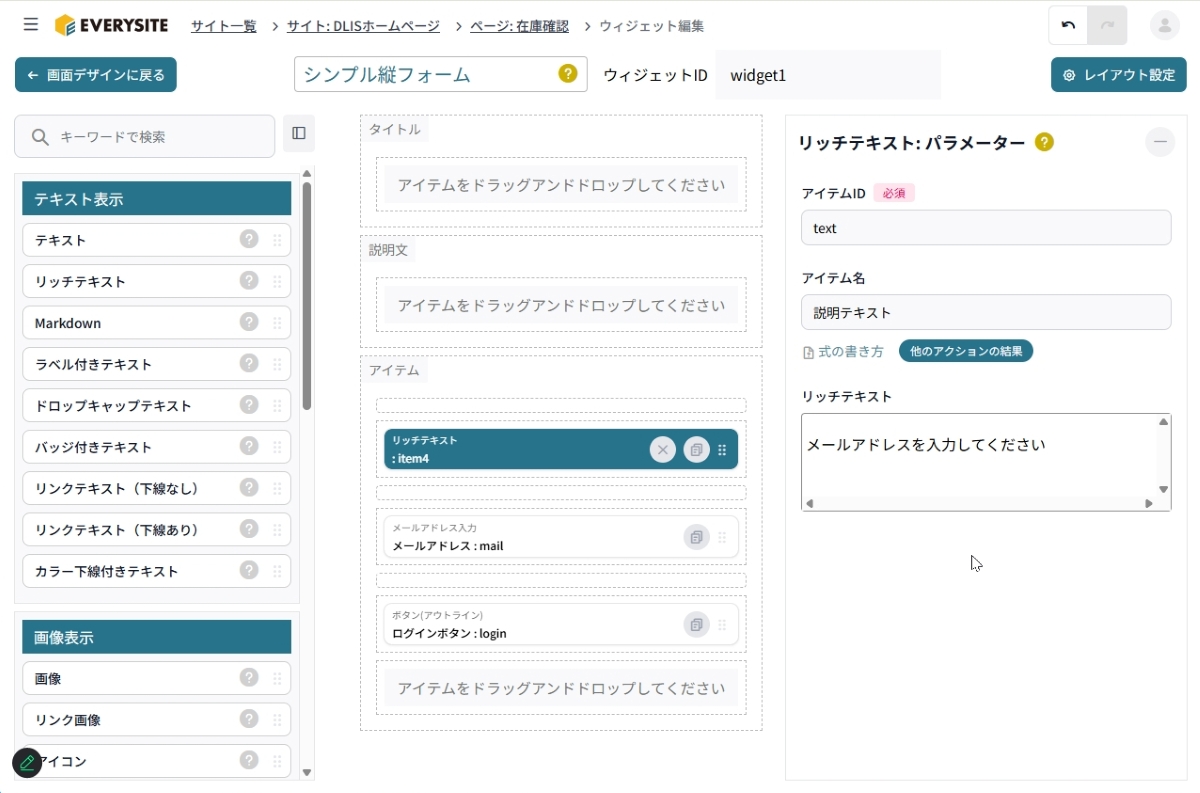1200x793 pixels.
Task: Open the user account avatar
Action: (x=1164, y=25)
